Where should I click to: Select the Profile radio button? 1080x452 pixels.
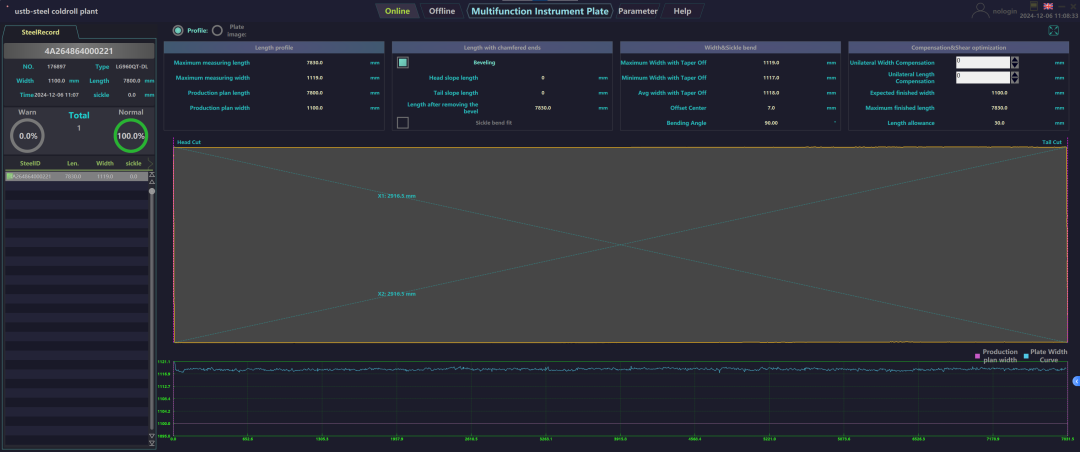coord(178,30)
